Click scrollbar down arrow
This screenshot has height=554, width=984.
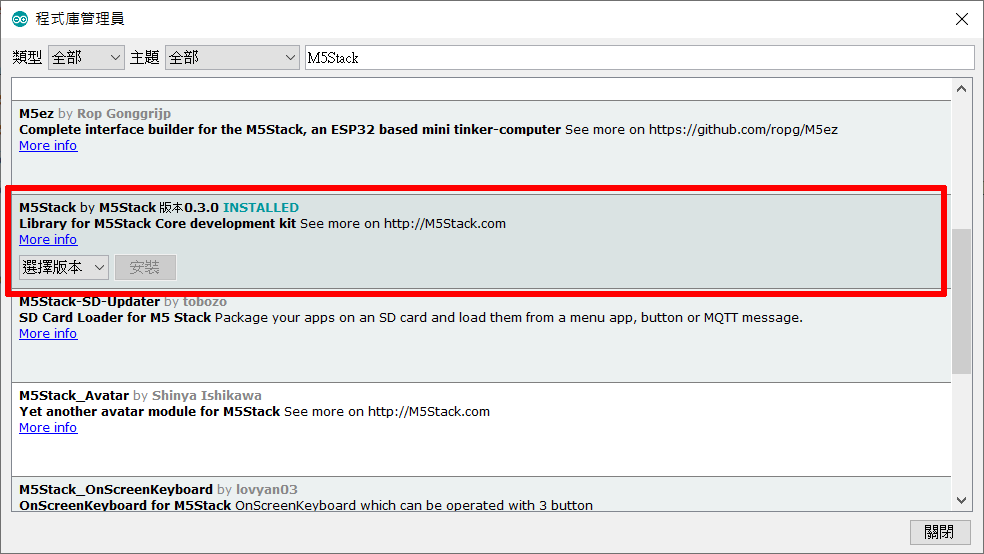pyautogui.click(x=961, y=500)
